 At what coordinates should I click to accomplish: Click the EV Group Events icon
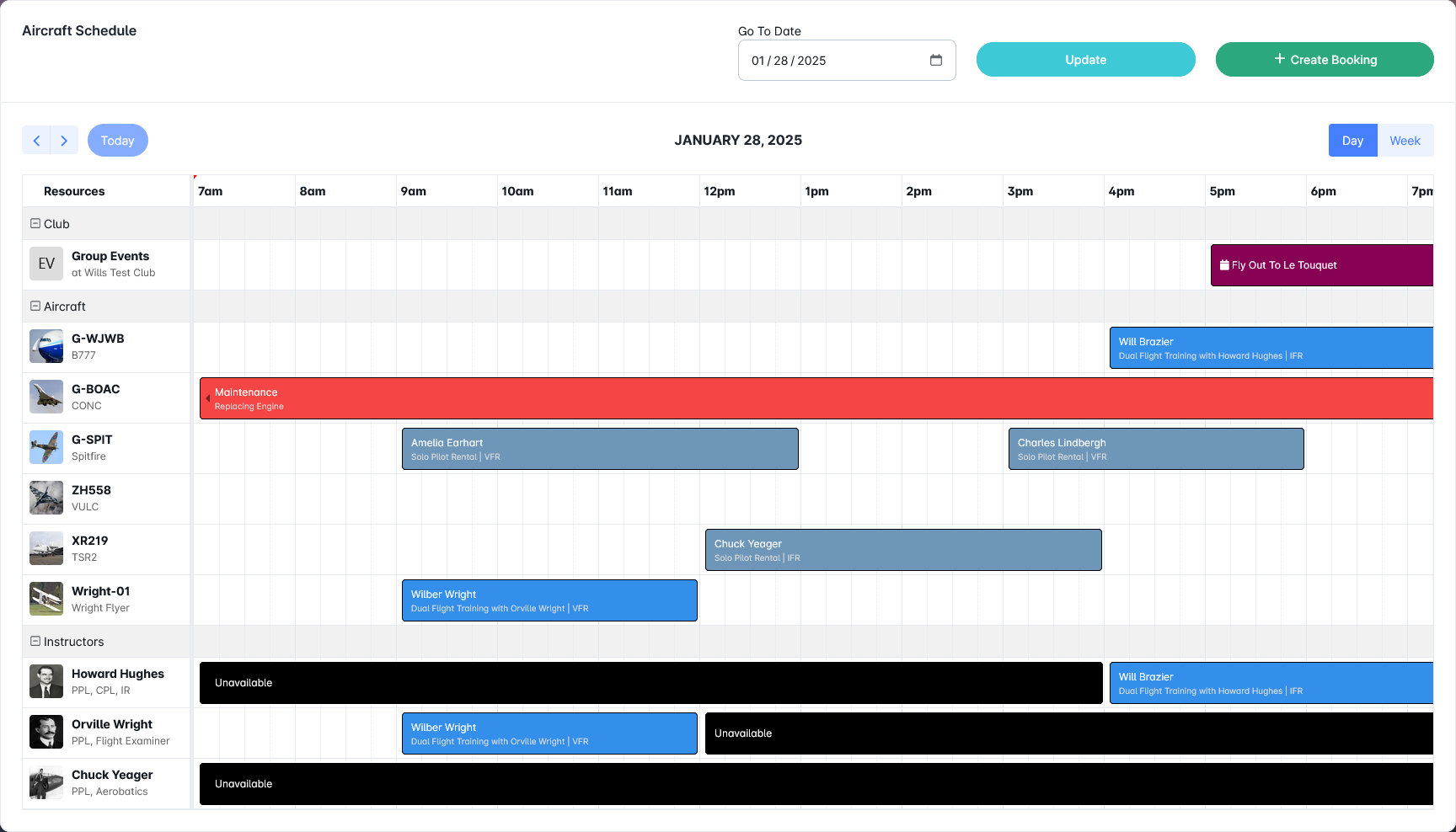coord(46,264)
